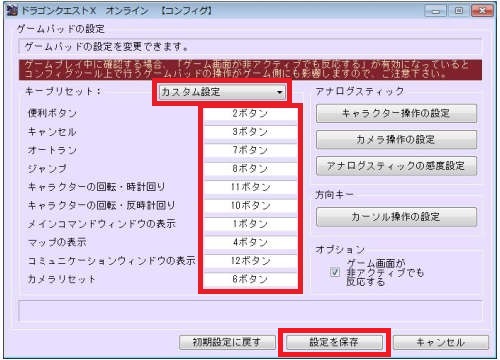Select the メインコマンドウィンドウ field showing 1ボタン
Image resolution: width=500 pixels, height=360 pixels.
click(x=250, y=224)
